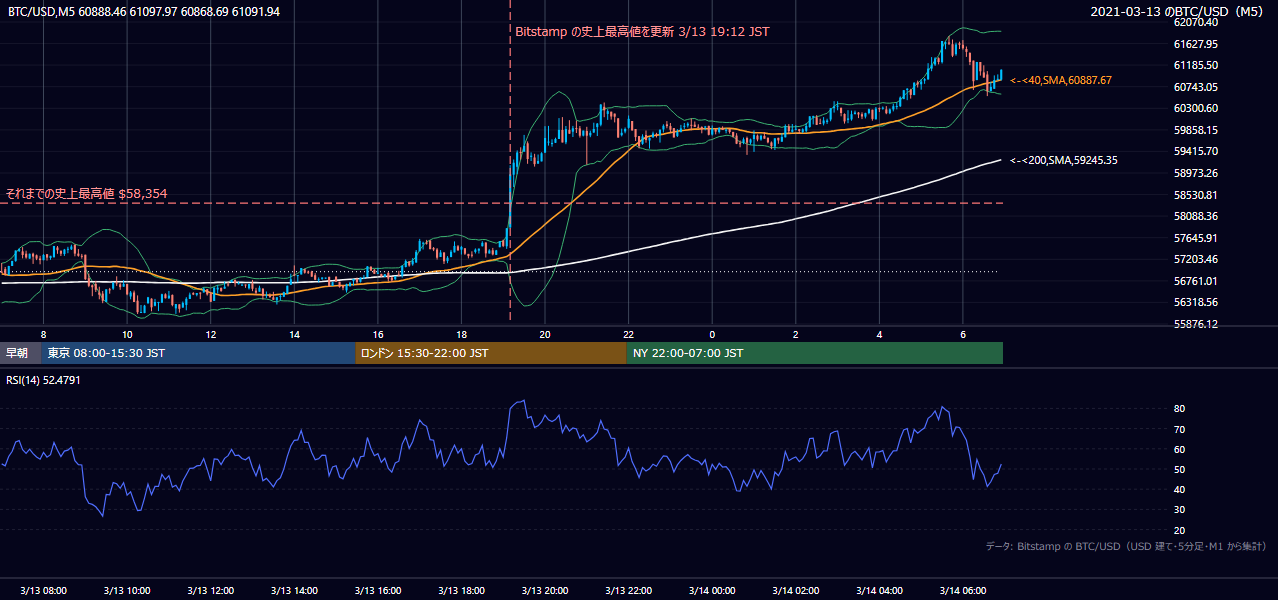1278x600 pixels.
Task: Click the bottom date label '3/13 18:00'
Action: 461,591
